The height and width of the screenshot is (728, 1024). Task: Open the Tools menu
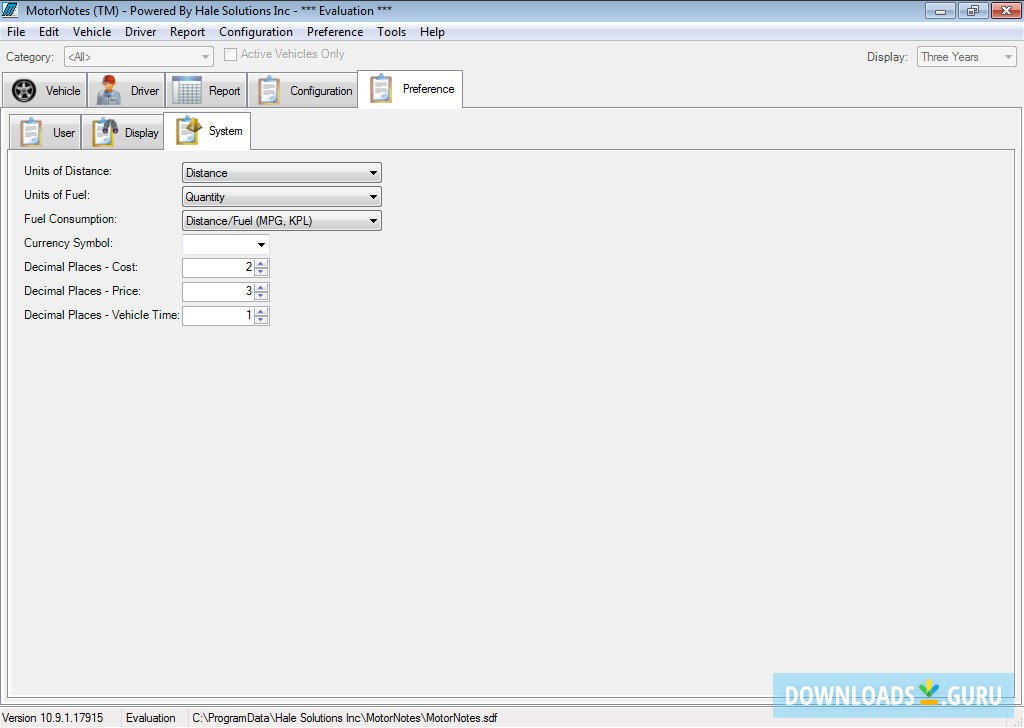pos(391,32)
